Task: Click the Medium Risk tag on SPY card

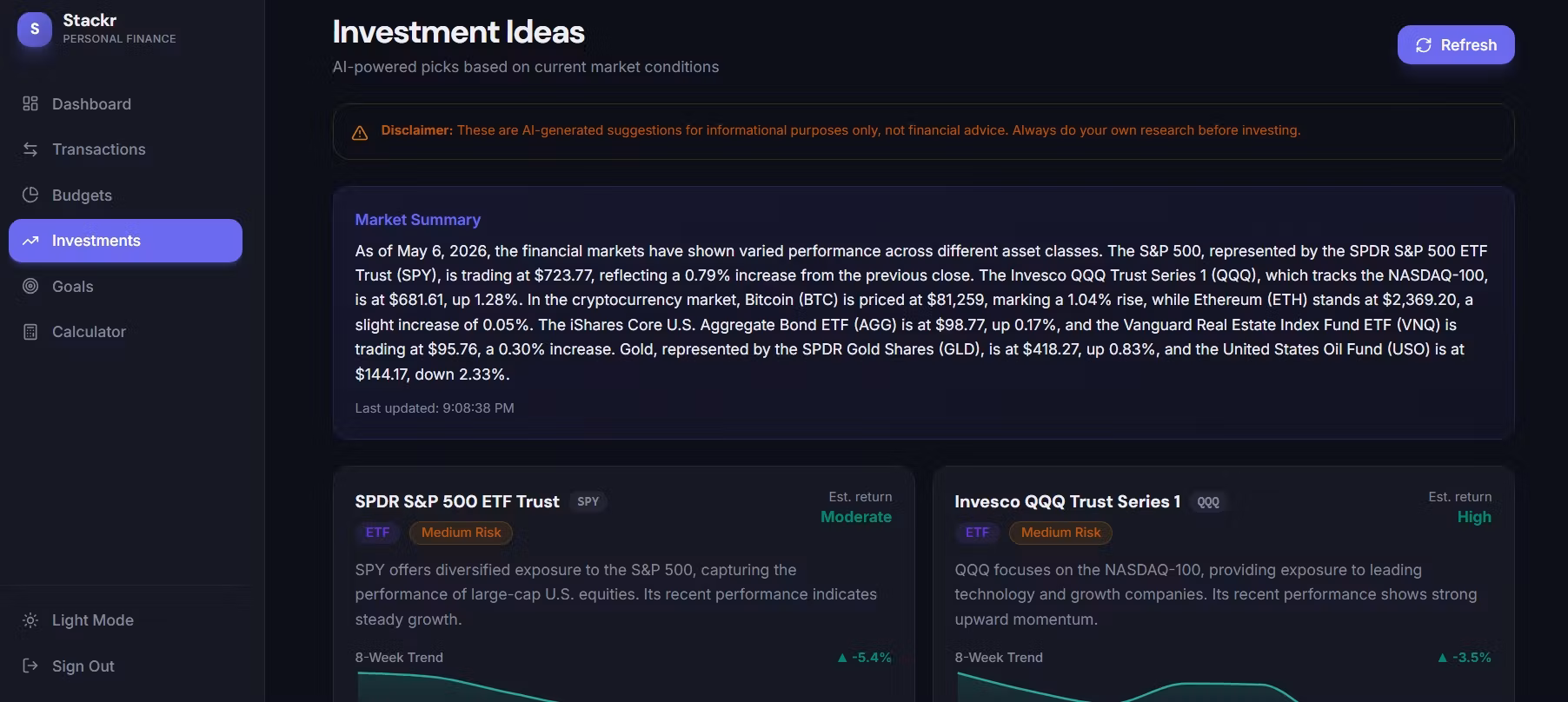Action: pos(462,533)
